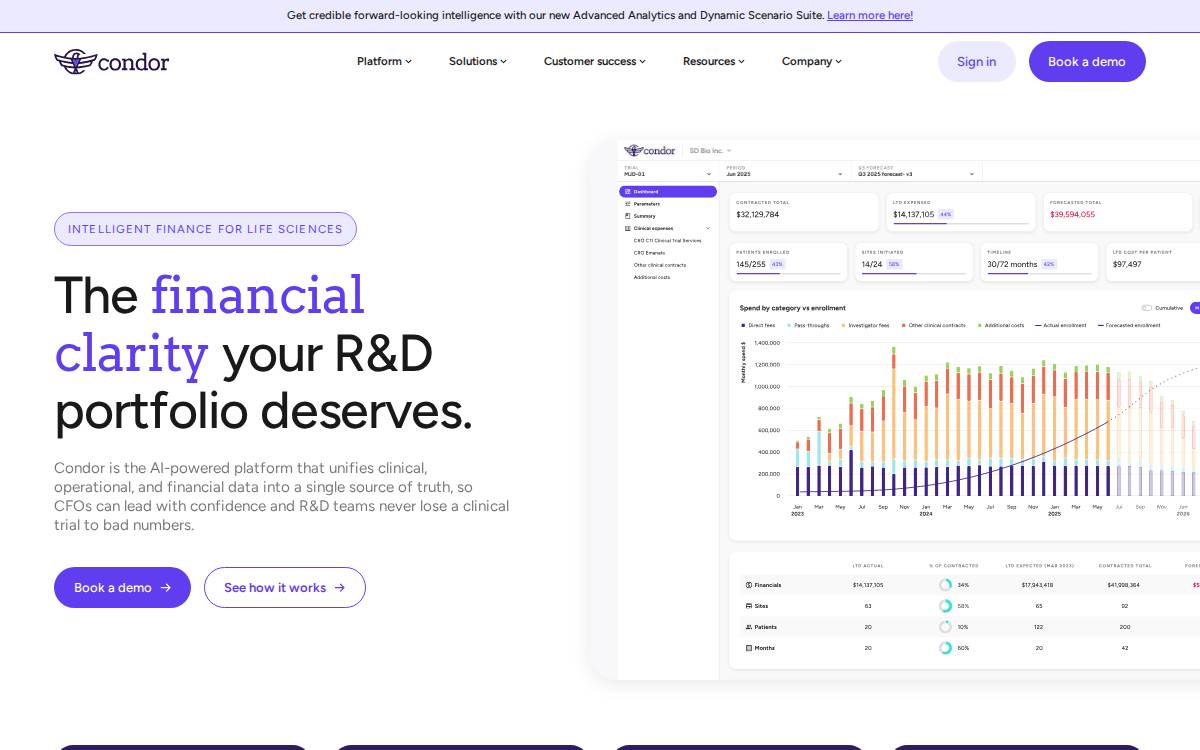Click the Patients Enrolled progress bar
Viewport: 1200px width, 750px height.
click(788, 273)
